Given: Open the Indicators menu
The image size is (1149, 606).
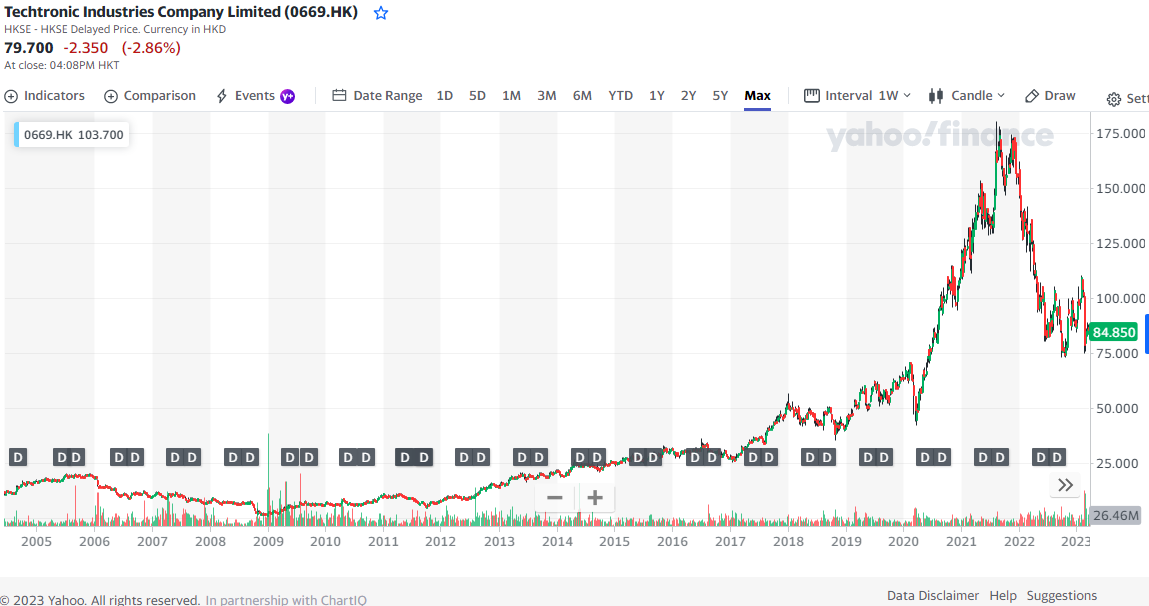Looking at the screenshot, I should 45,96.
